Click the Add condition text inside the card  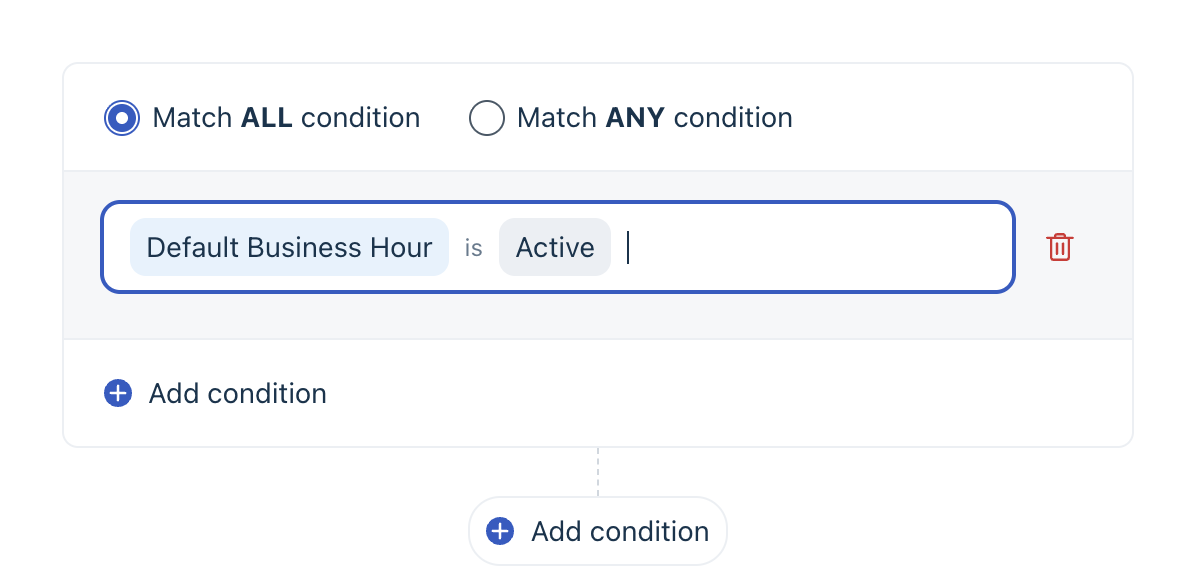[x=238, y=394]
